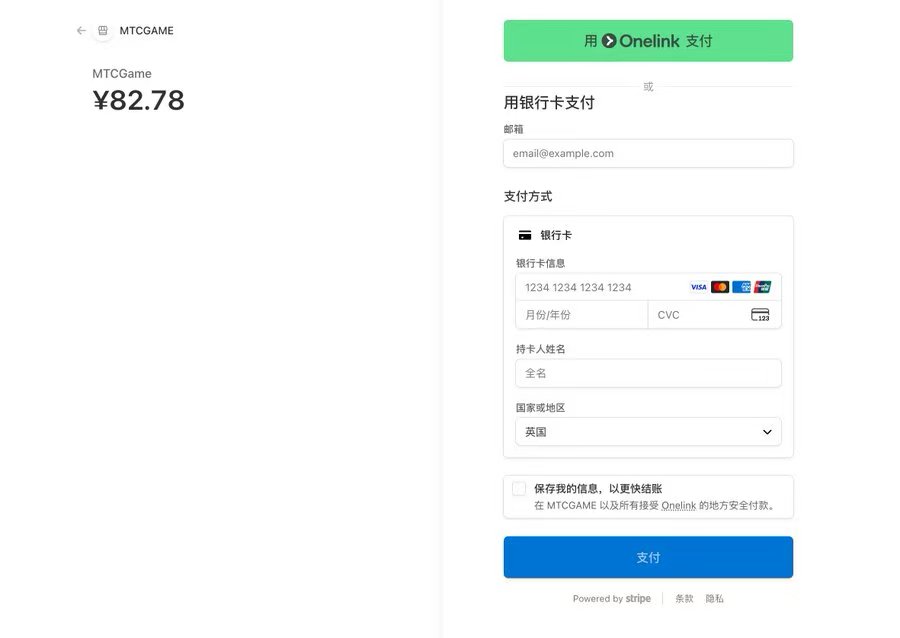Click the 持卡人姓名 label

click(540, 349)
